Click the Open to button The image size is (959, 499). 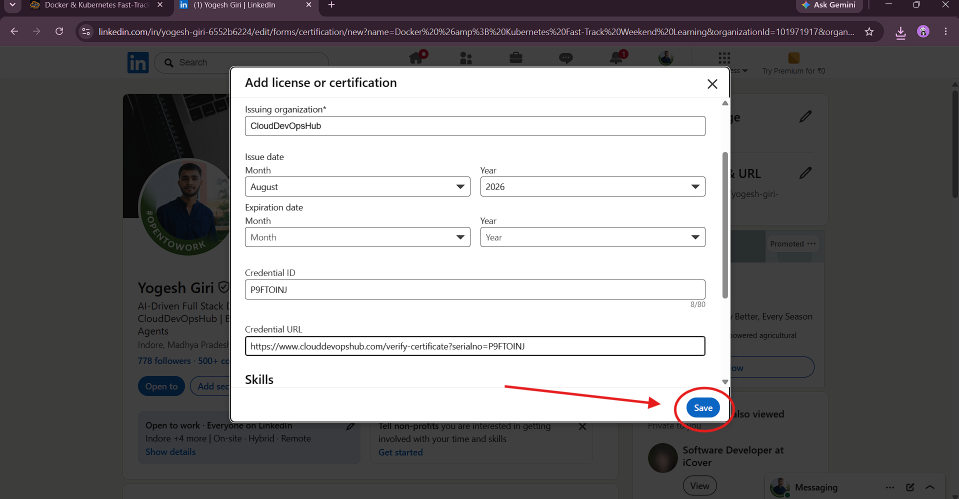161,386
